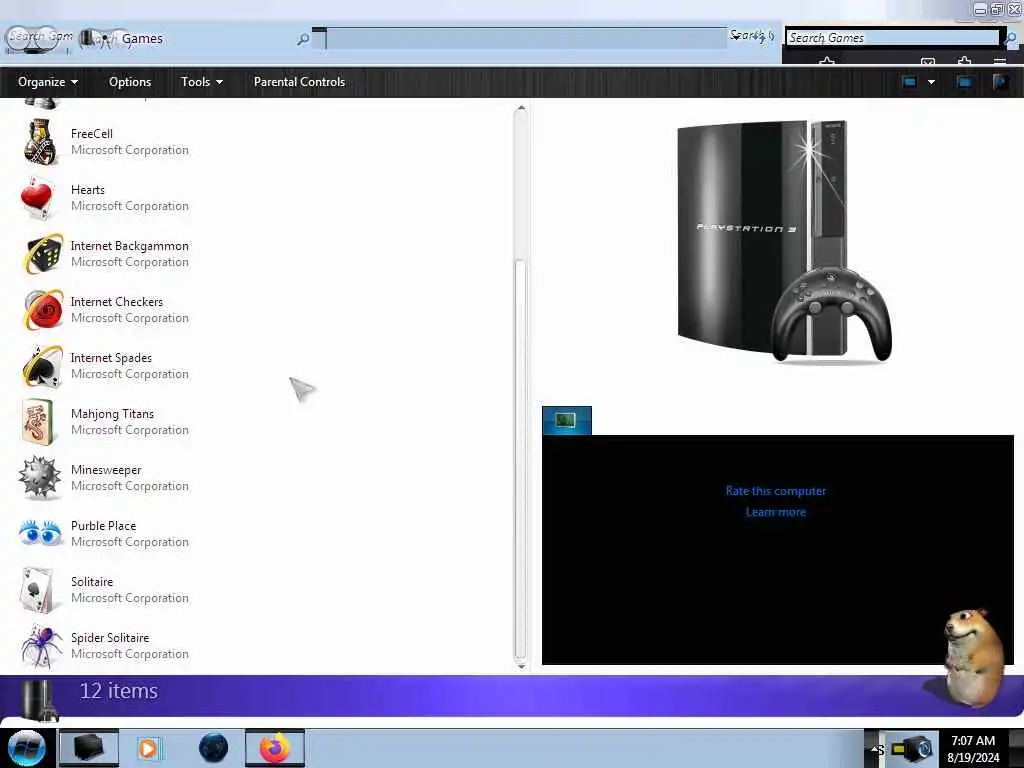
Task: Click the Purble Place name label
Action: [103, 526]
